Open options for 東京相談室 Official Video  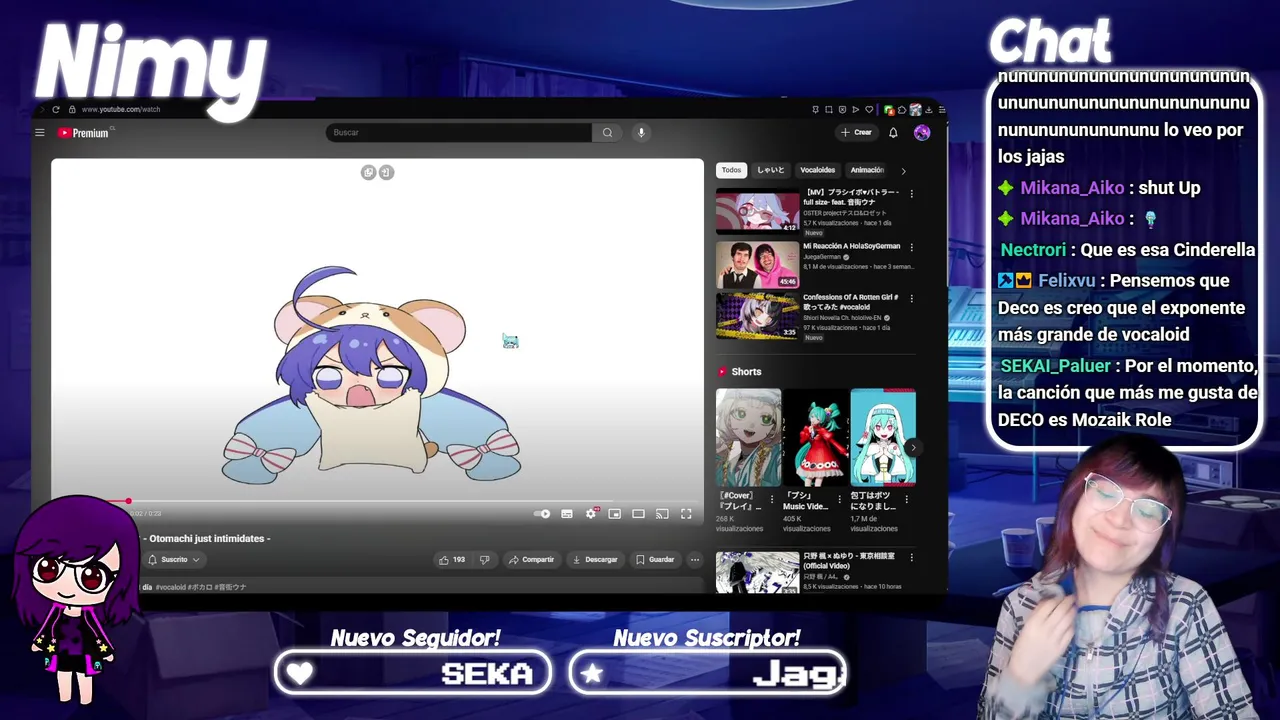(x=911, y=557)
